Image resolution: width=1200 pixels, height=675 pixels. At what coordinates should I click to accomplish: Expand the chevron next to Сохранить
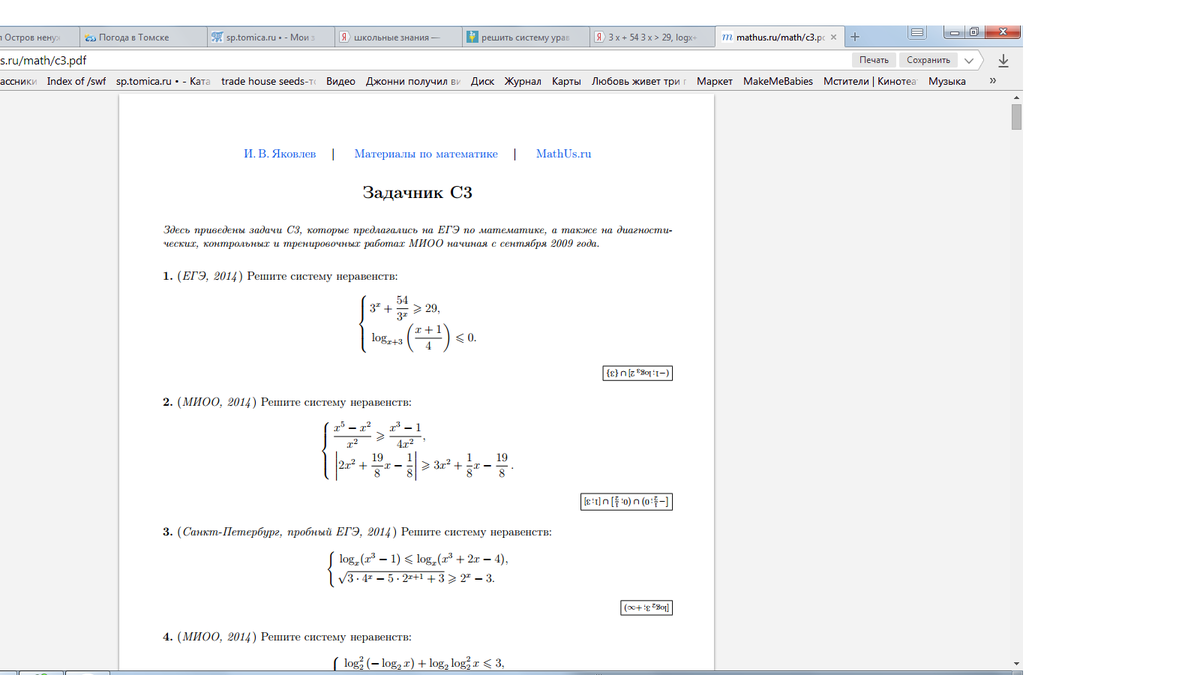(968, 60)
